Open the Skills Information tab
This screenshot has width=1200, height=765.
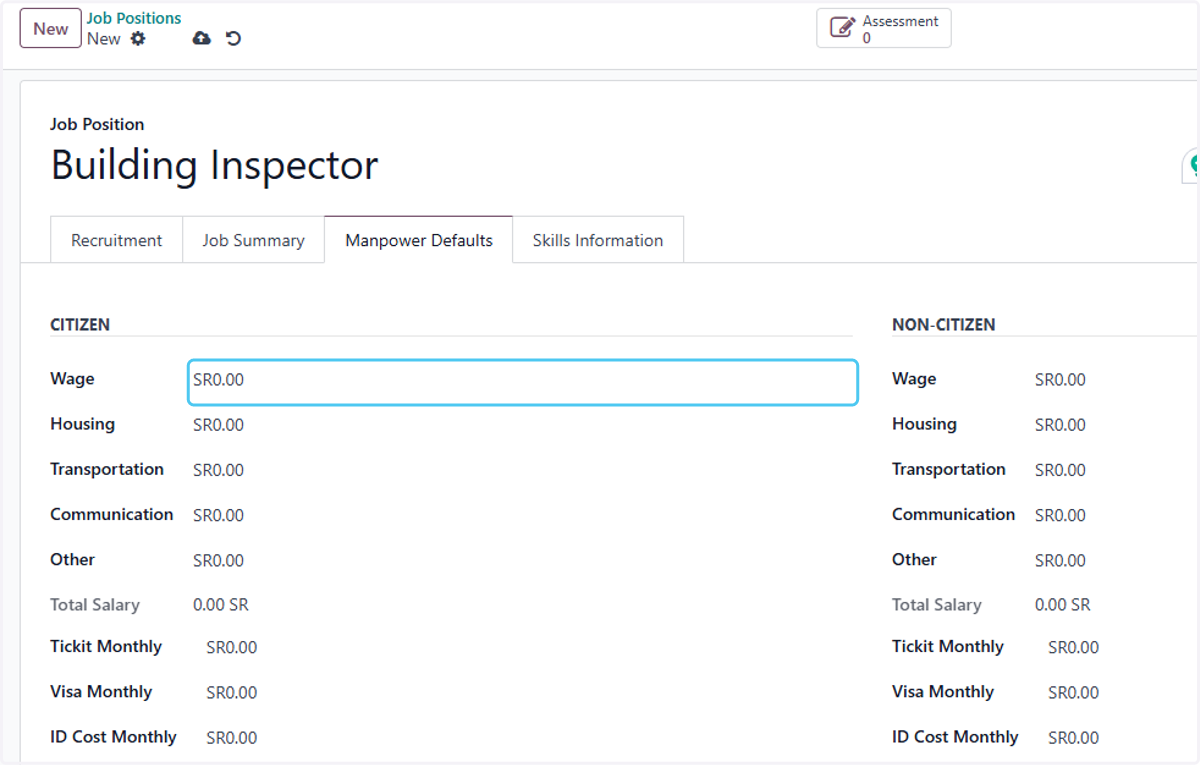click(598, 240)
